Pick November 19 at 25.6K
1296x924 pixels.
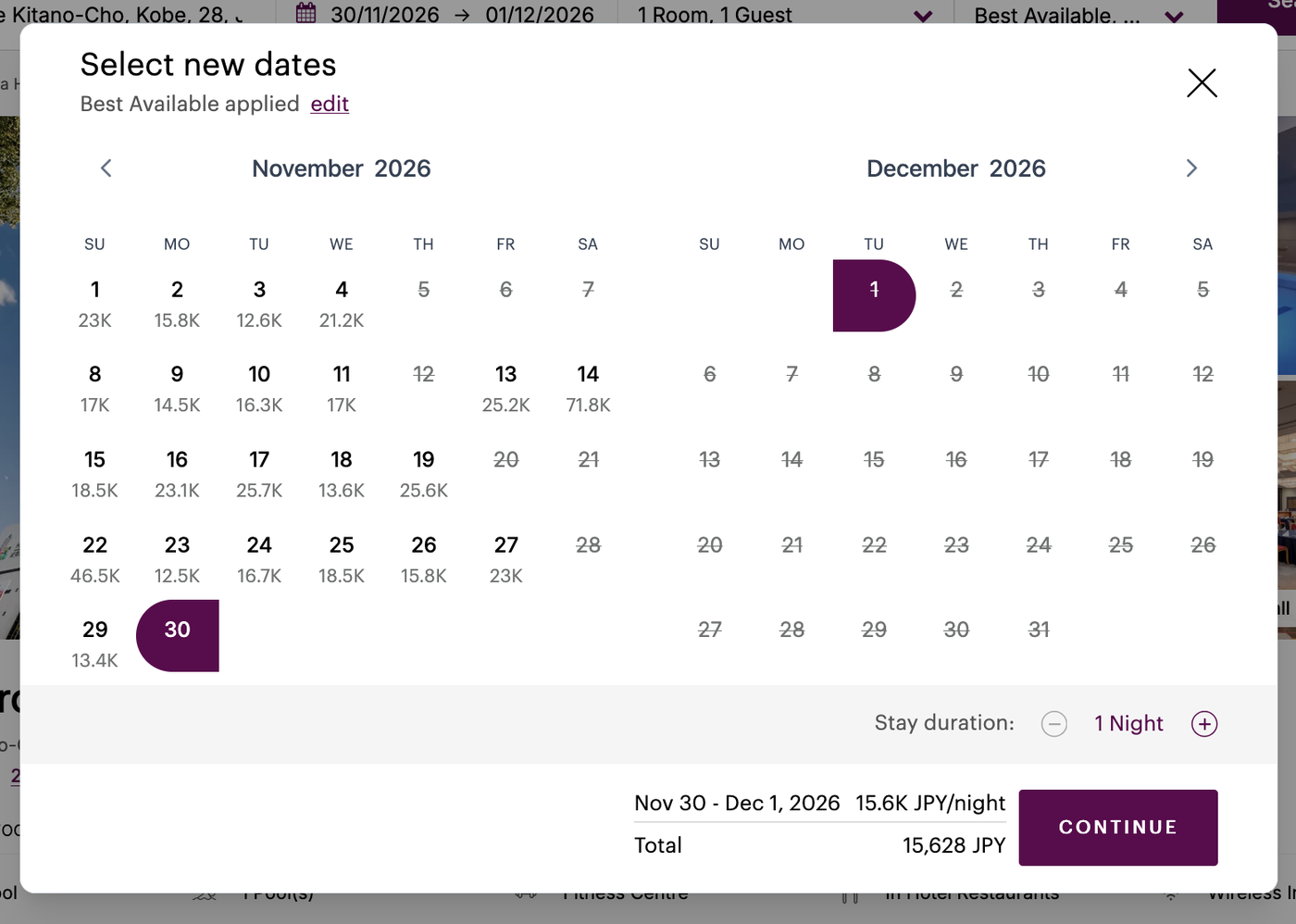tap(424, 474)
